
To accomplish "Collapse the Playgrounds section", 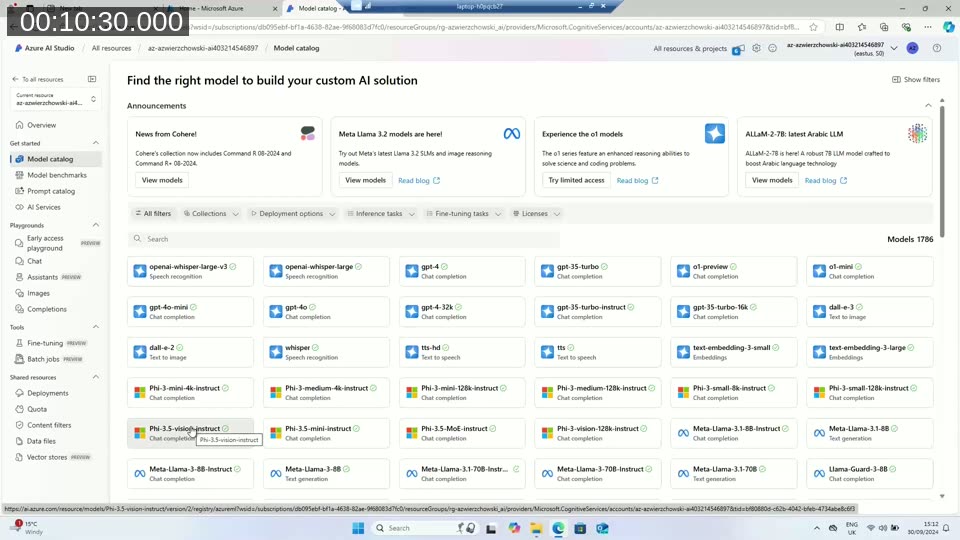I will point(96,225).
